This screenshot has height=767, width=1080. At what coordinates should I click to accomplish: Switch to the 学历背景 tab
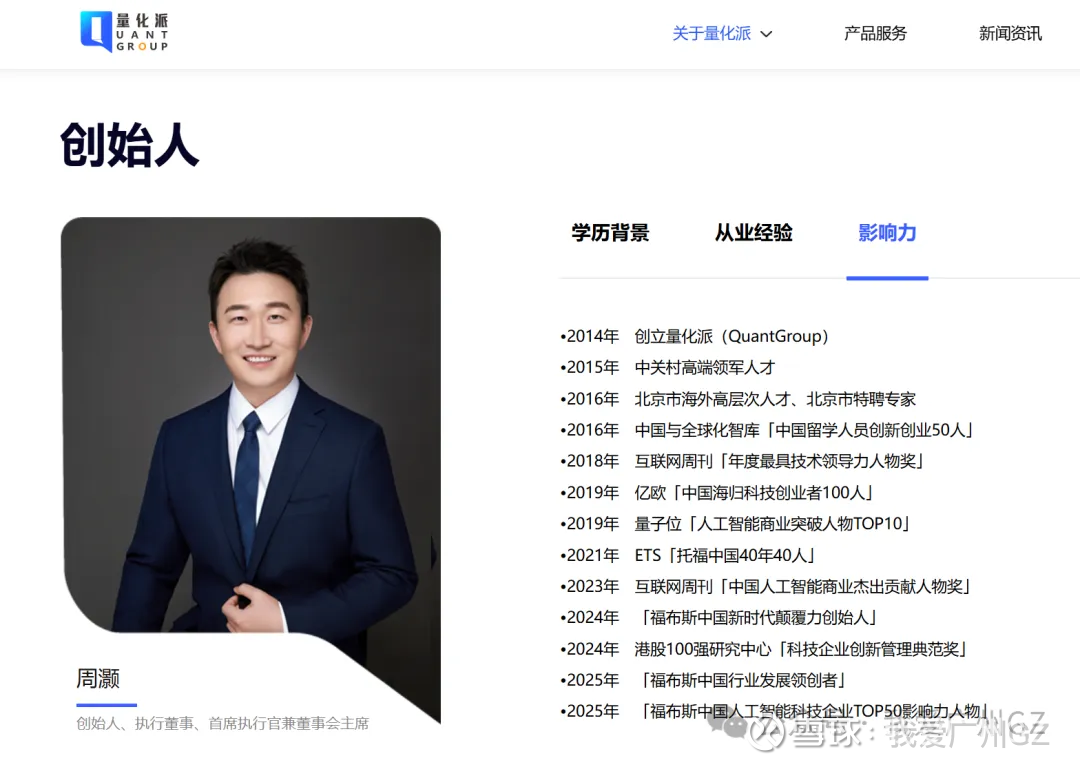(610, 233)
